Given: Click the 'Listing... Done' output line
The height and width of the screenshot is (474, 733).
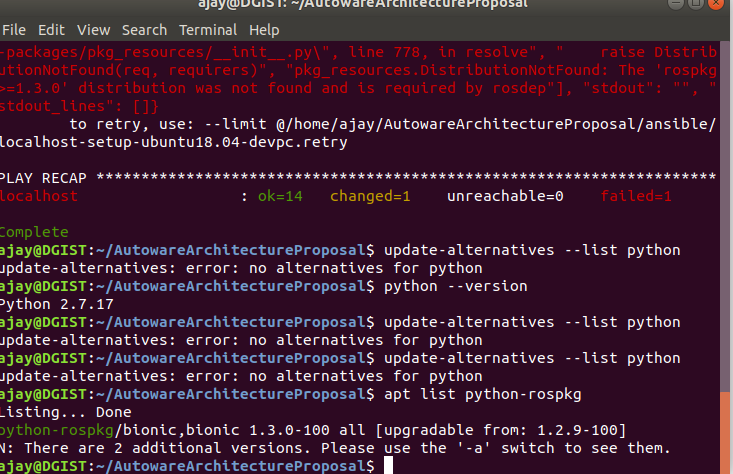Looking at the screenshot, I should (65, 412).
